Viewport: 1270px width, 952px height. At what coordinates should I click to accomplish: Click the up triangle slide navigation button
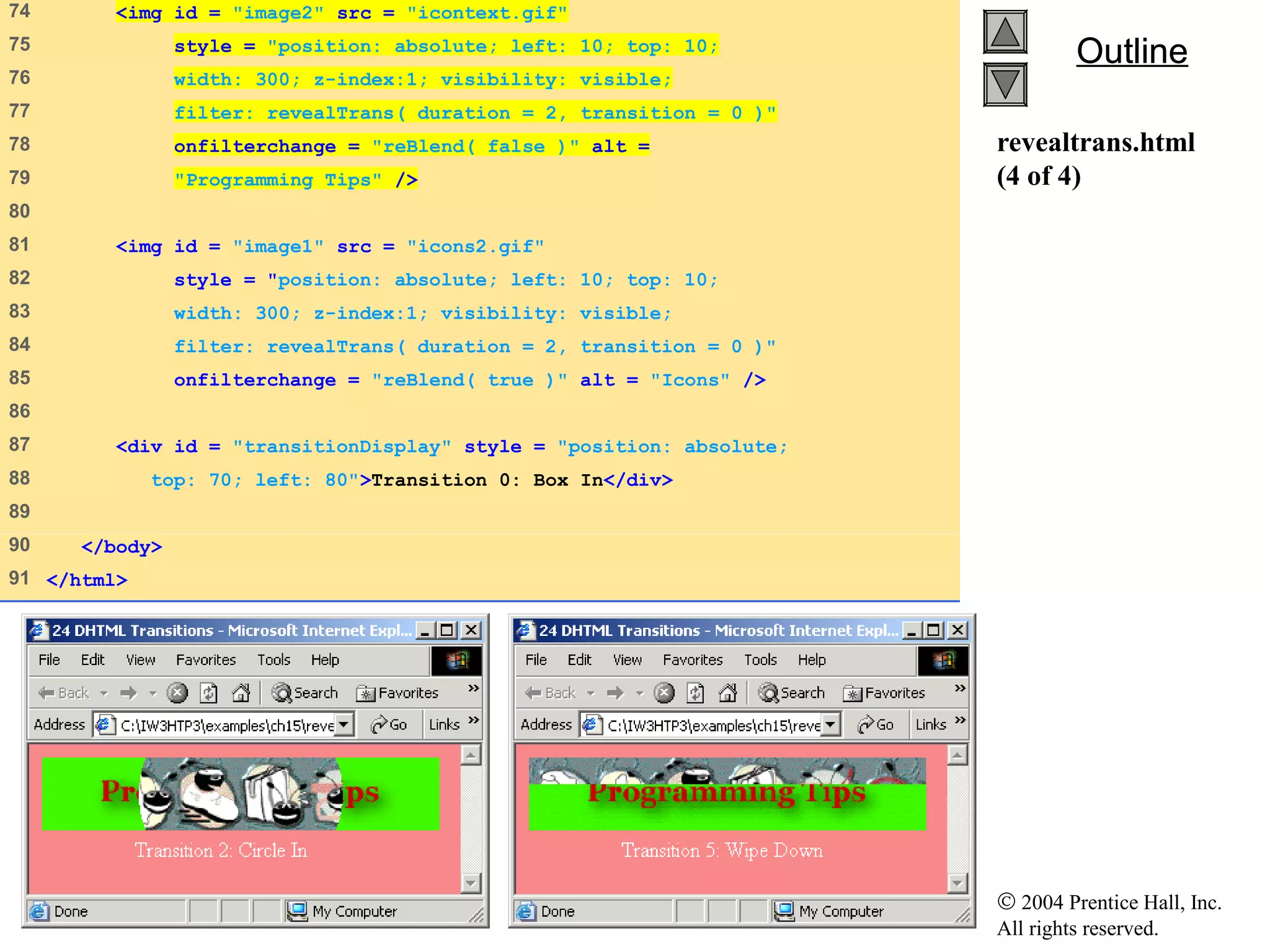[x=1005, y=32]
